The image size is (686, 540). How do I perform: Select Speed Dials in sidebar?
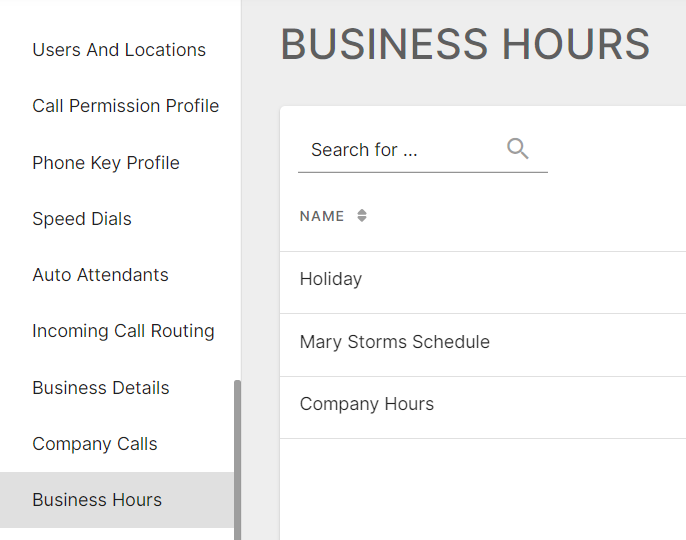pyautogui.click(x=82, y=219)
